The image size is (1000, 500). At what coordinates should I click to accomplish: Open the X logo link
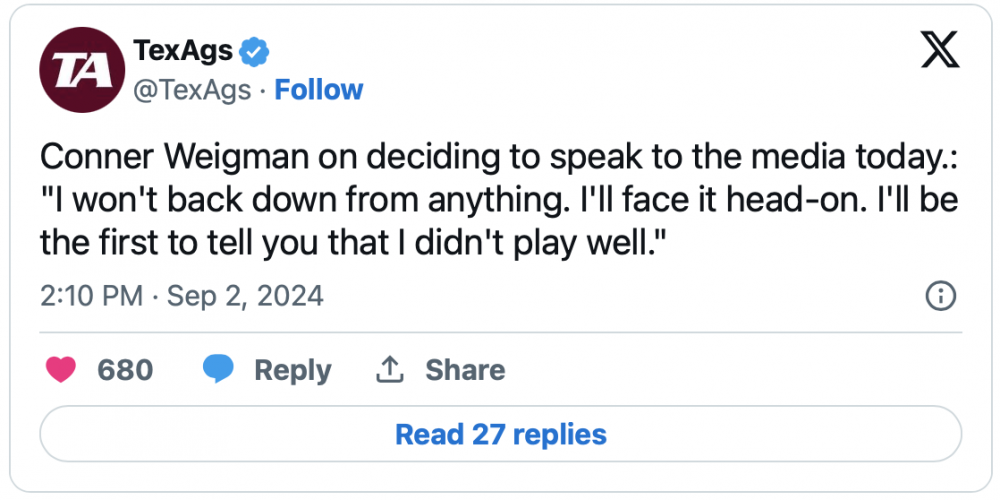[939, 50]
